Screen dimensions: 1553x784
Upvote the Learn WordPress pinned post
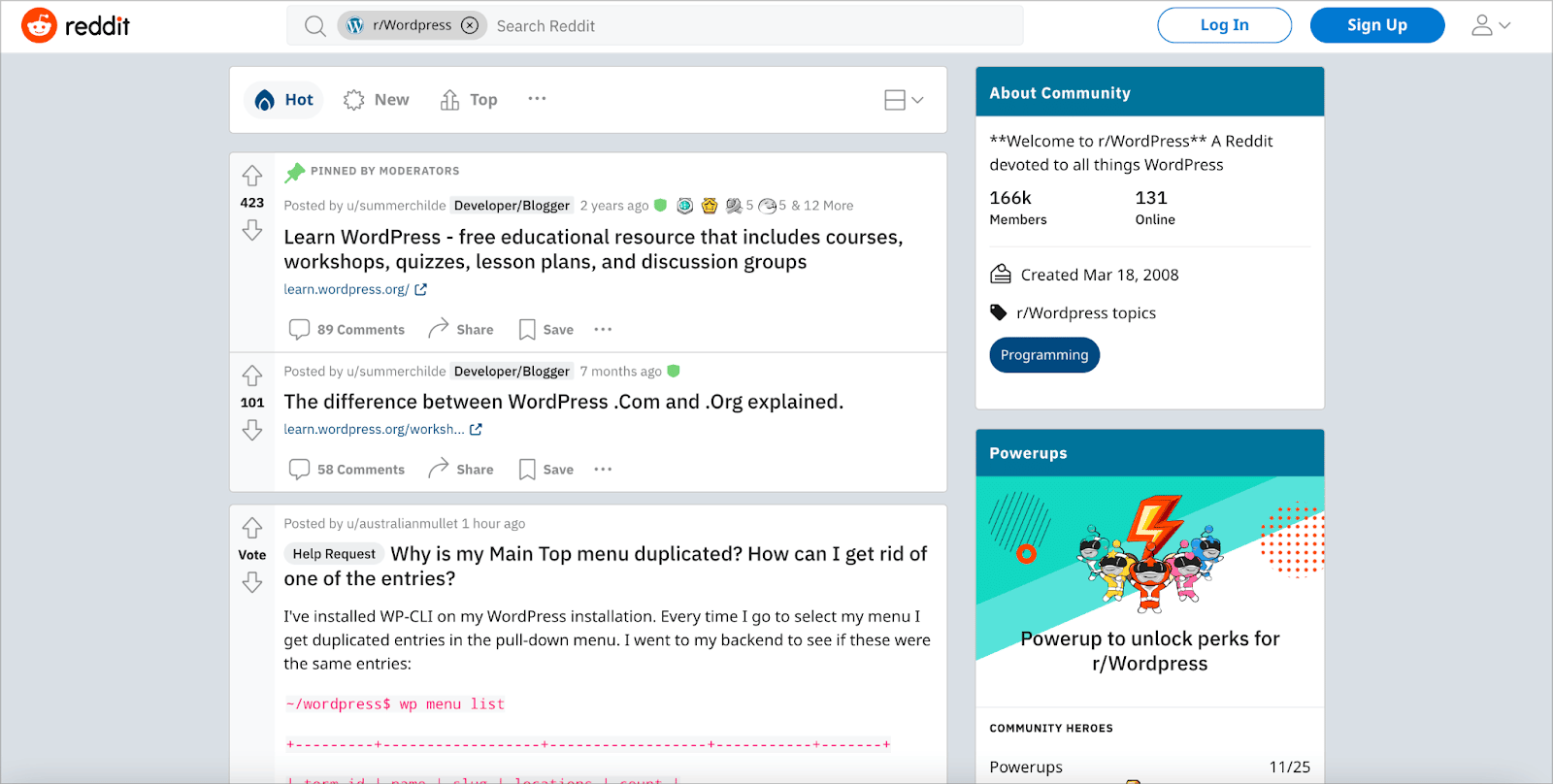tap(252, 176)
